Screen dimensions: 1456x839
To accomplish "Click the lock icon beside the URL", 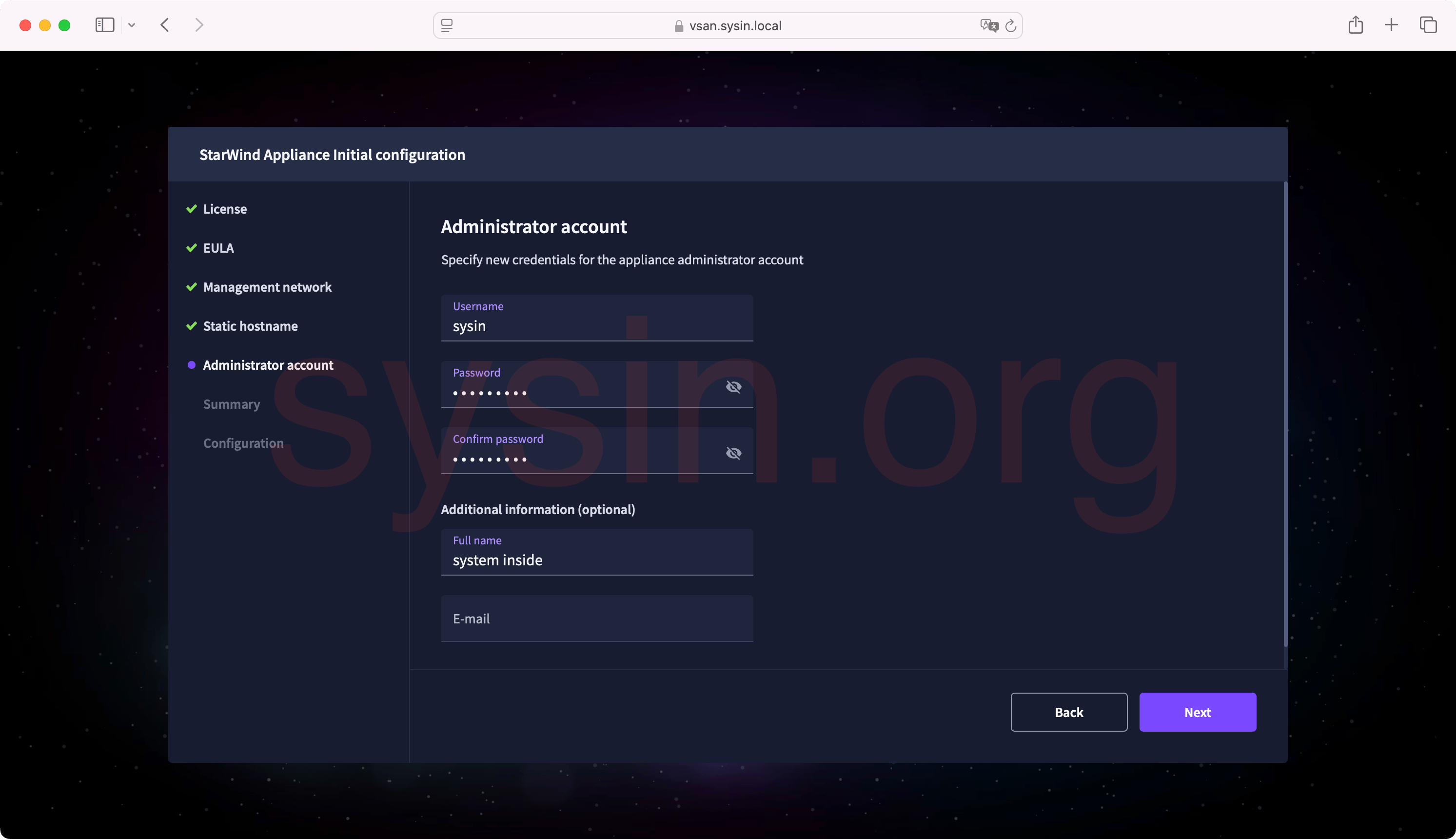I will click(678, 26).
